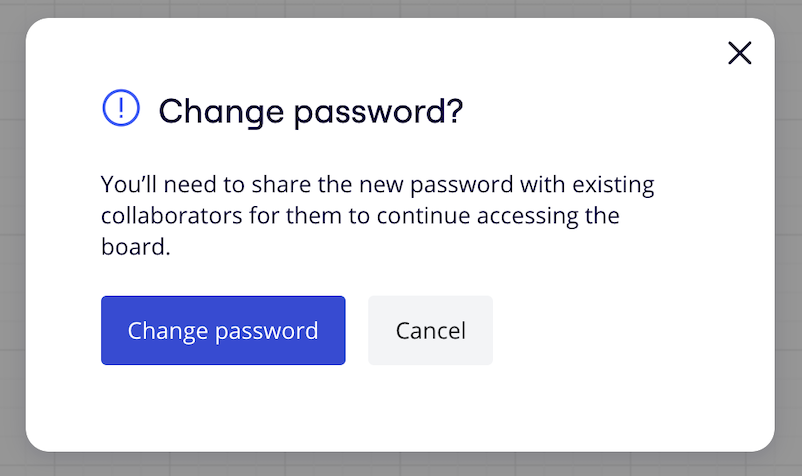
Task: Choose Cancel to keep the current password
Action: [430, 330]
